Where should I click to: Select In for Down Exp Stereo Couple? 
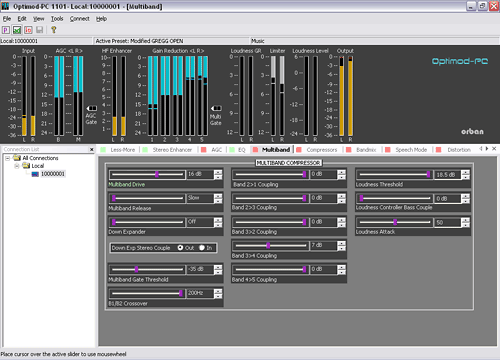pos(202,248)
